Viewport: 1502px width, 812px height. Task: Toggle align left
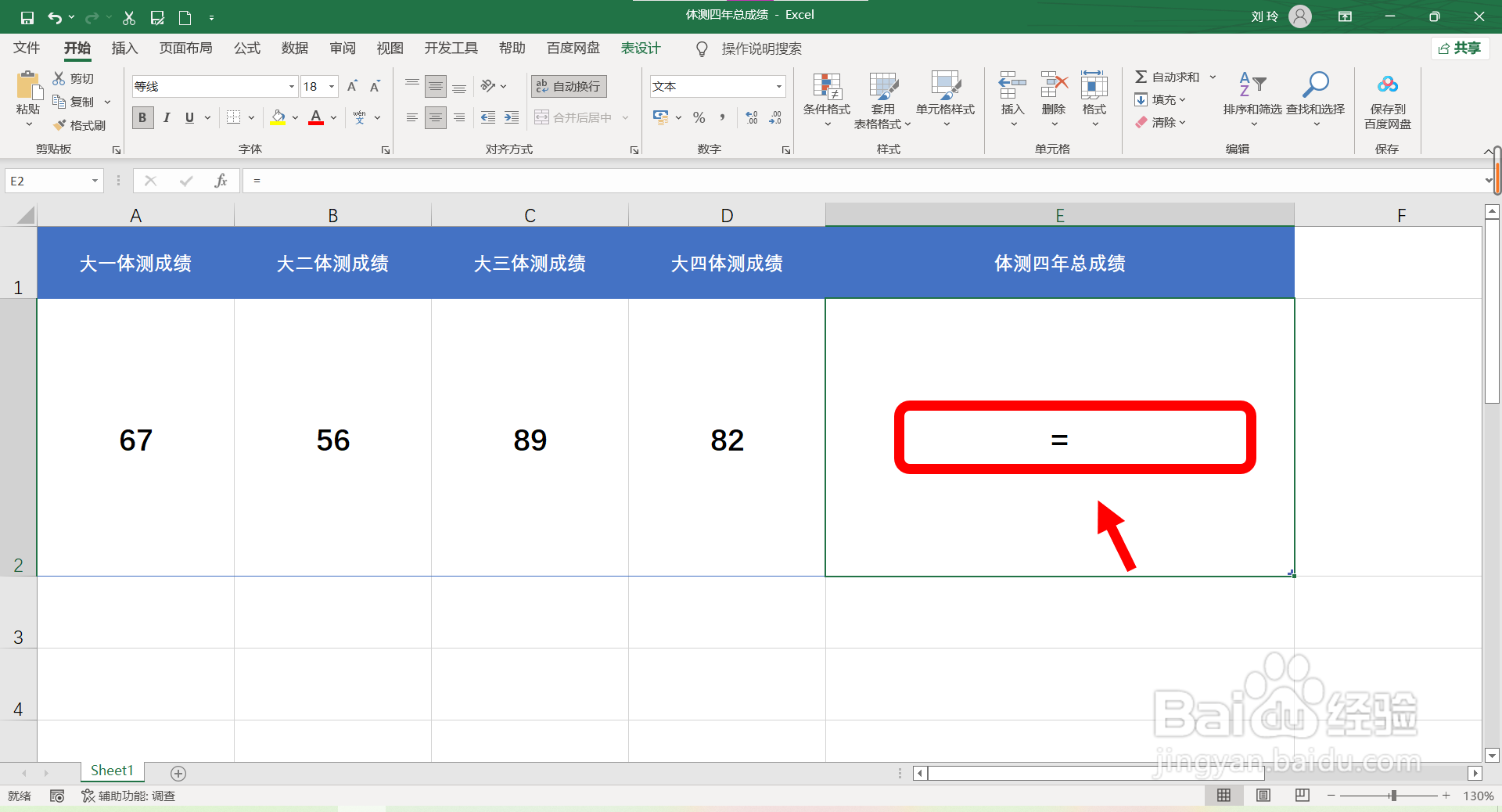412,117
